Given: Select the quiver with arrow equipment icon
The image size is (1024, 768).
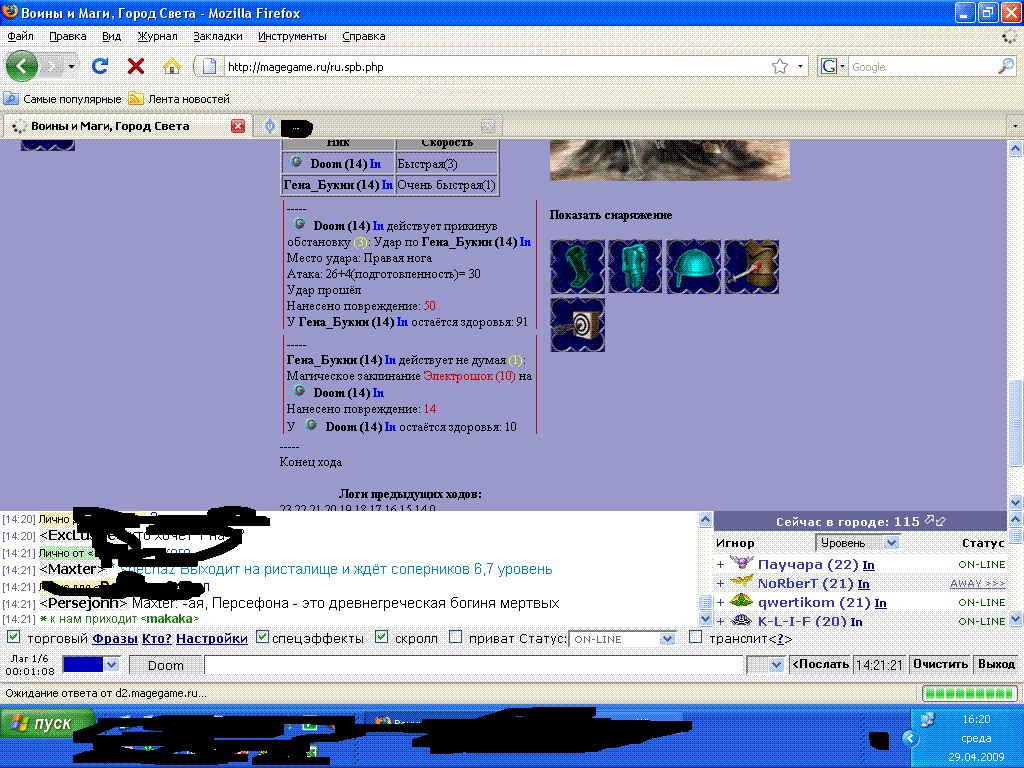Looking at the screenshot, I should [x=752, y=266].
